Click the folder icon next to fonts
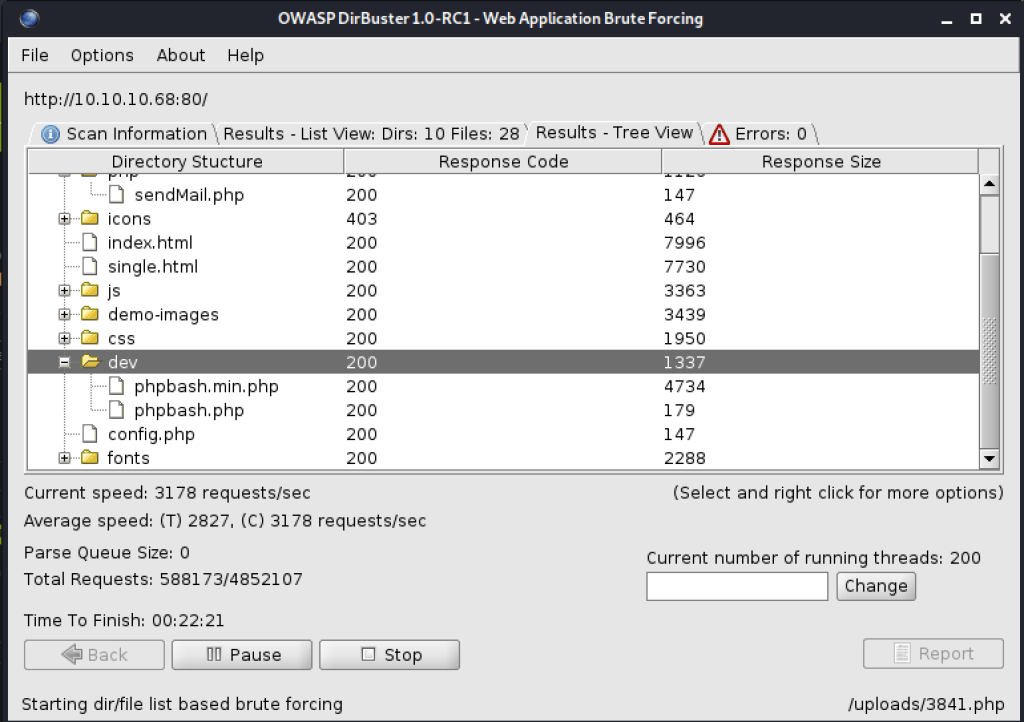 [90, 459]
